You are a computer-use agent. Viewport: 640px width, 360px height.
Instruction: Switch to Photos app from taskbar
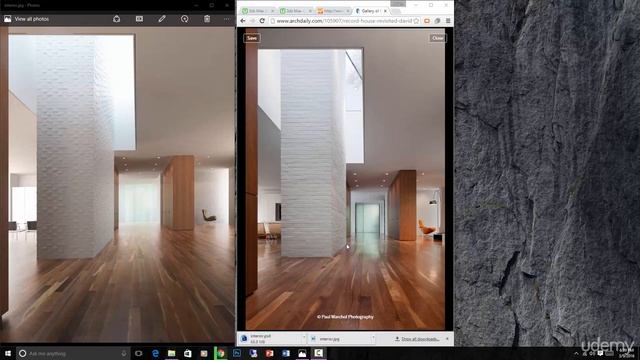(x=302, y=353)
